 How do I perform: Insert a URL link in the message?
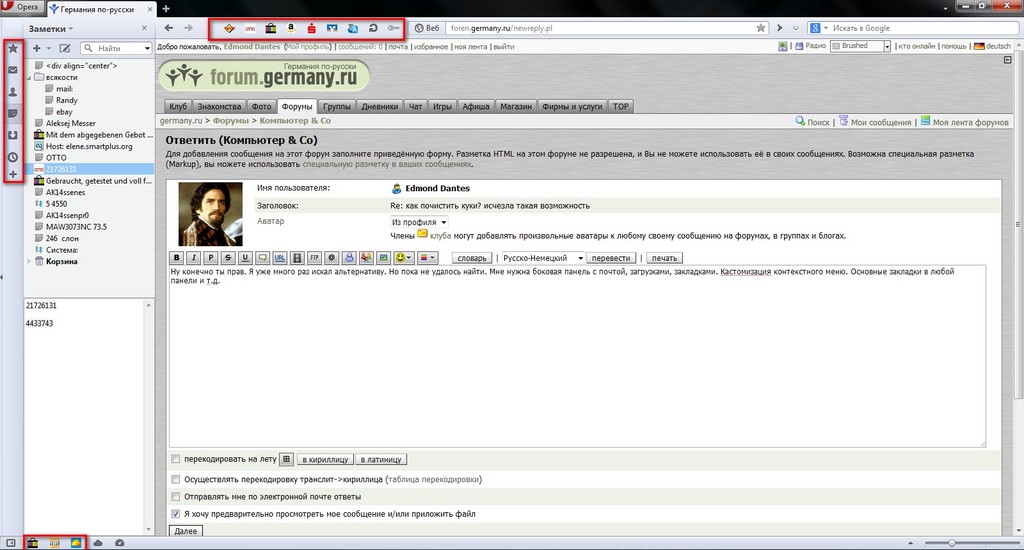point(280,258)
